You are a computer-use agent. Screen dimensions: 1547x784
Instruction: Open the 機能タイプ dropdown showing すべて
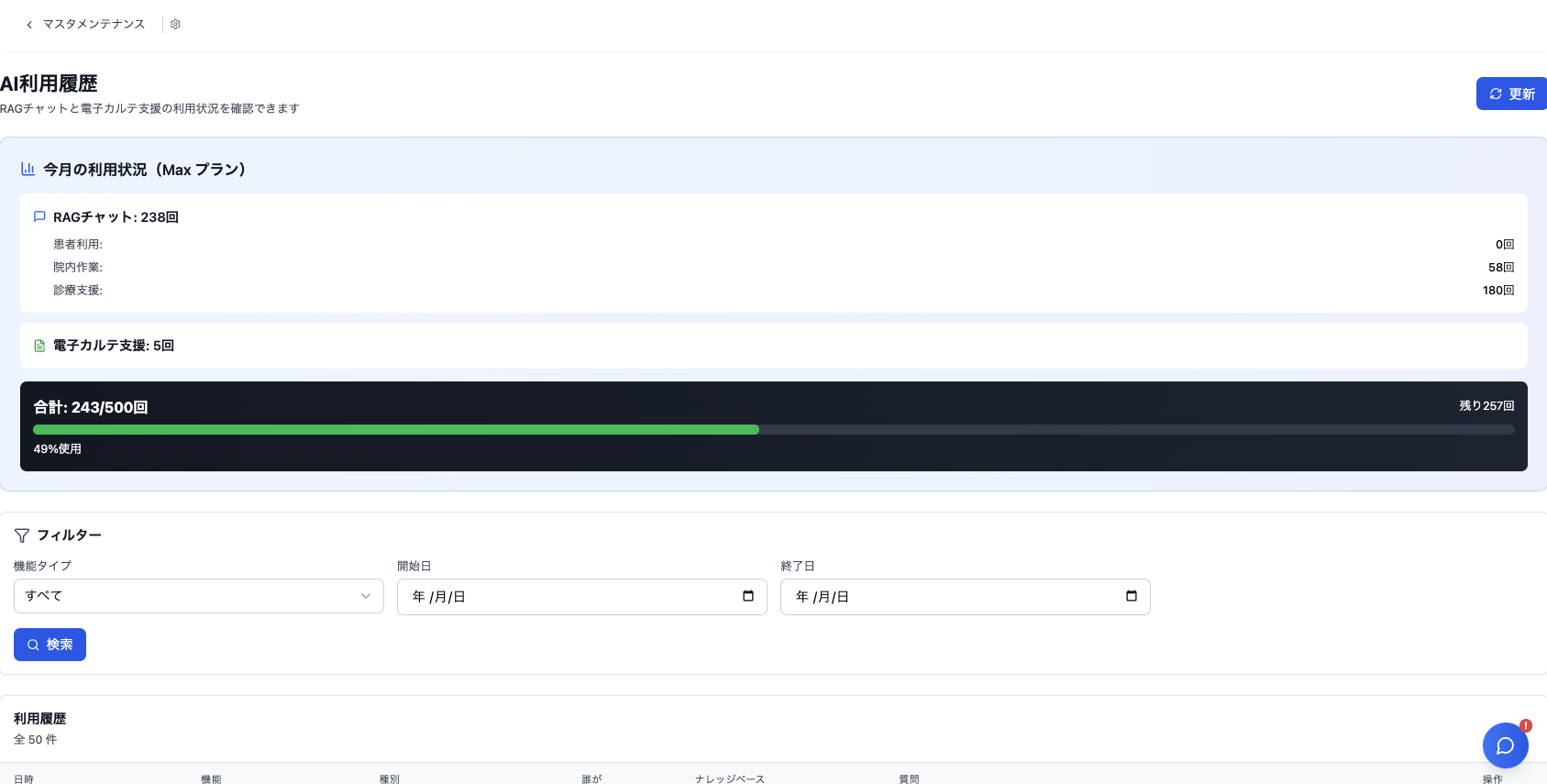click(x=198, y=596)
